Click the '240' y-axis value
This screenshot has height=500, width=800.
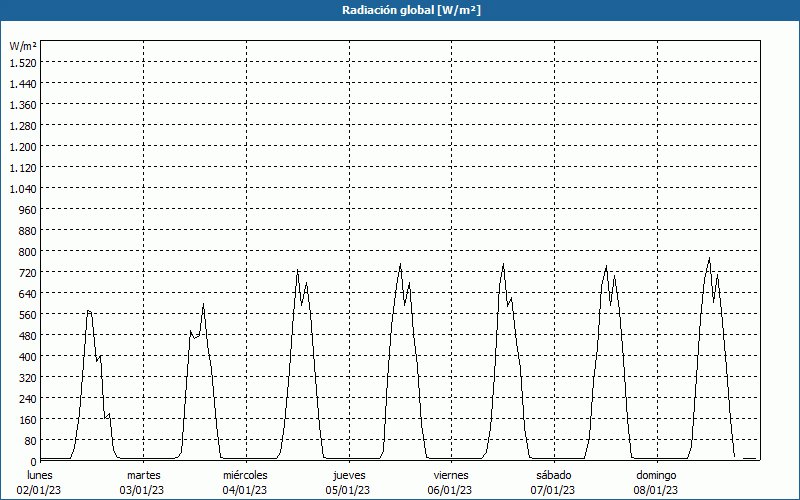point(28,398)
